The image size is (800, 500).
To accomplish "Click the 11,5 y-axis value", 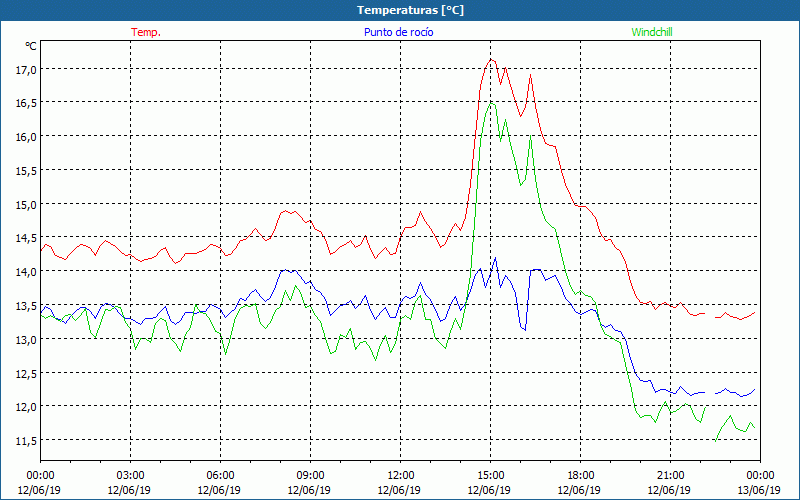I will click(26, 440).
